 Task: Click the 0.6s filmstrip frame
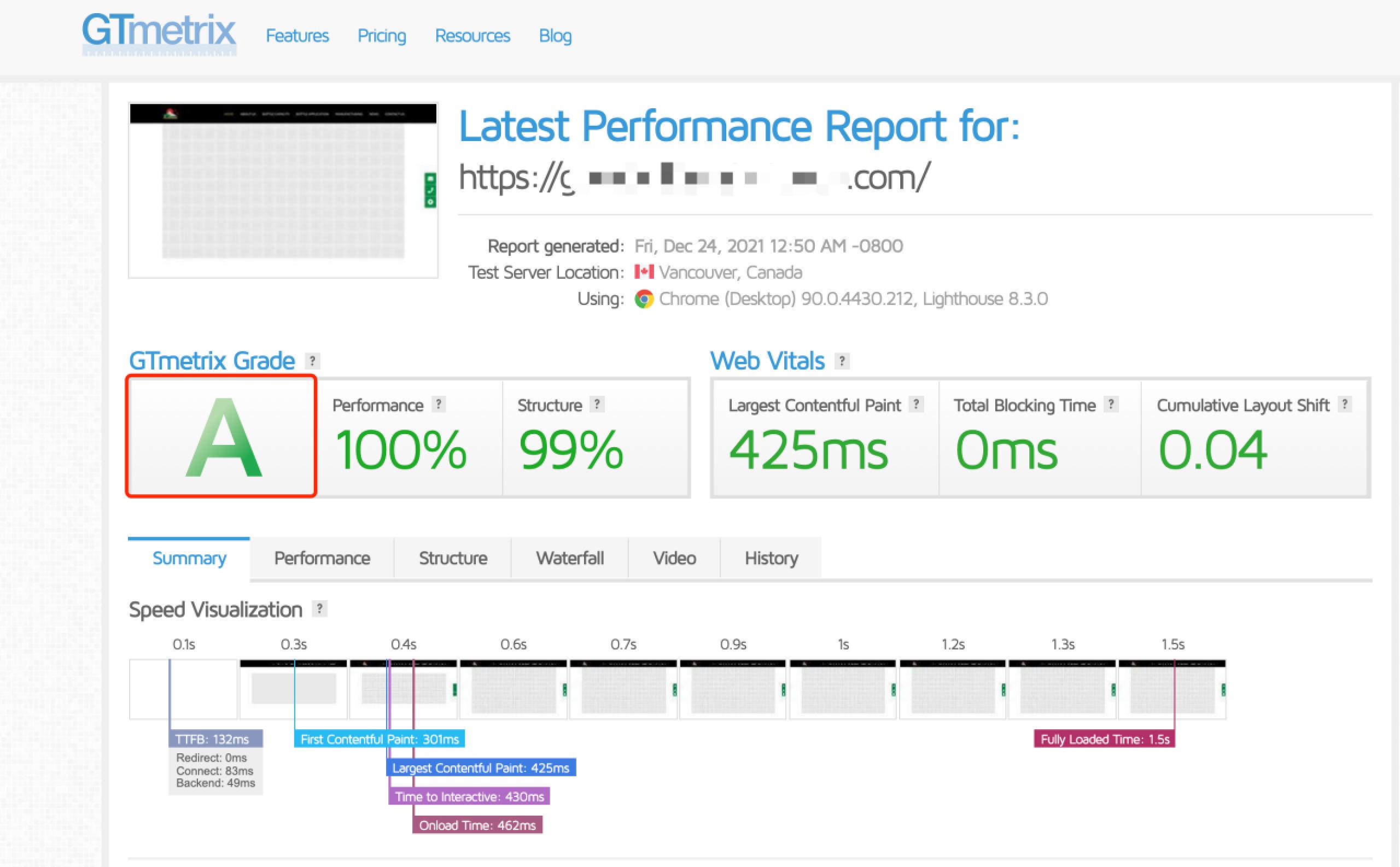(514, 689)
